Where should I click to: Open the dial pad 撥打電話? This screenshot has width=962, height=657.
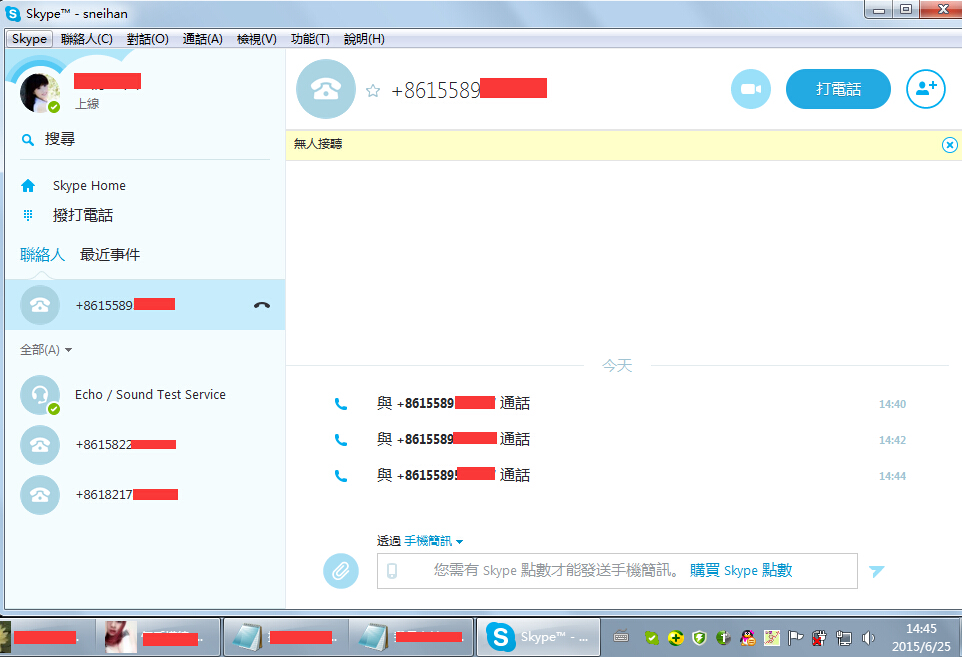coord(82,215)
